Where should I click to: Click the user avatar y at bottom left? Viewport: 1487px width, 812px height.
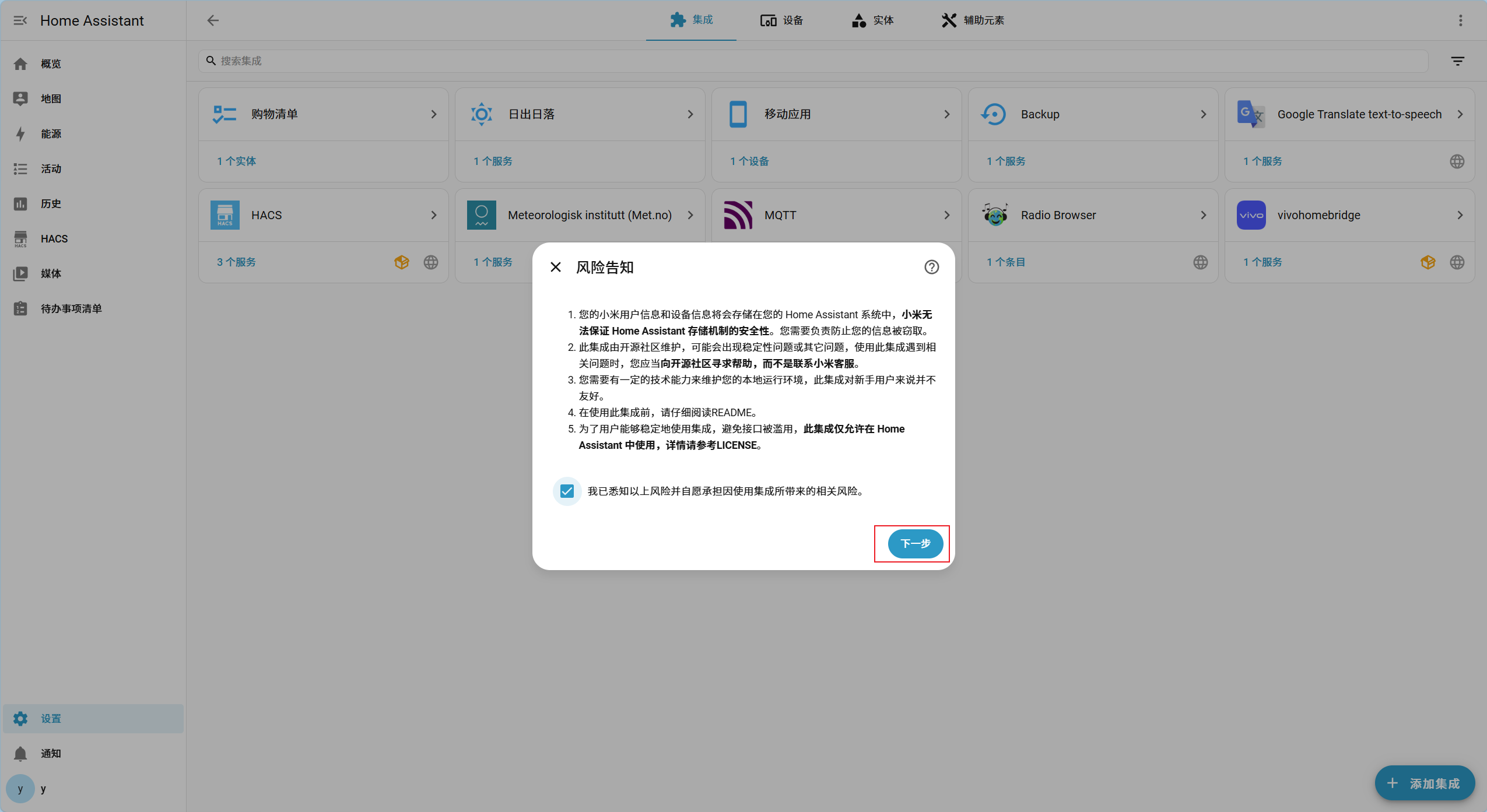pos(20,788)
